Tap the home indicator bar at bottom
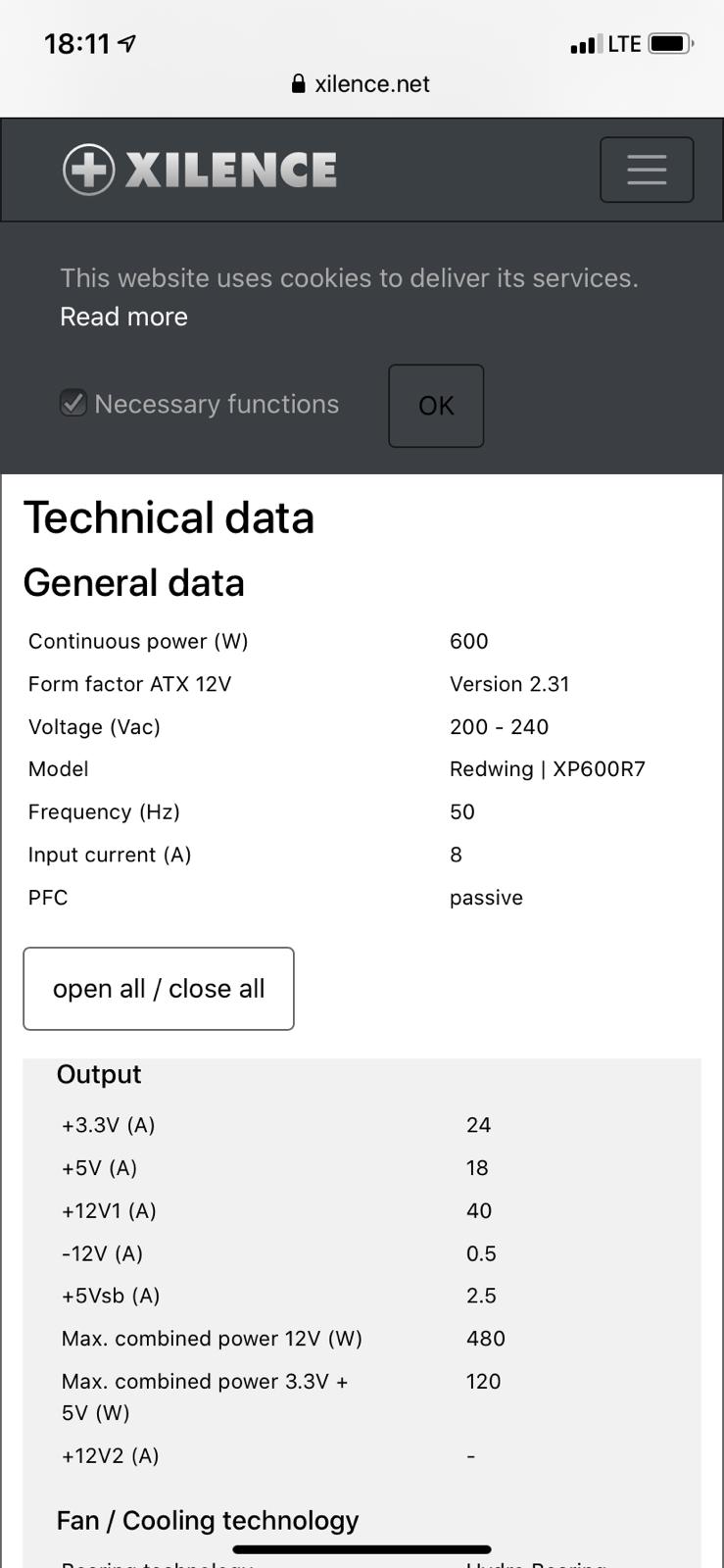Viewport: 724px width, 1568px height. click(x=362, y=1549)
